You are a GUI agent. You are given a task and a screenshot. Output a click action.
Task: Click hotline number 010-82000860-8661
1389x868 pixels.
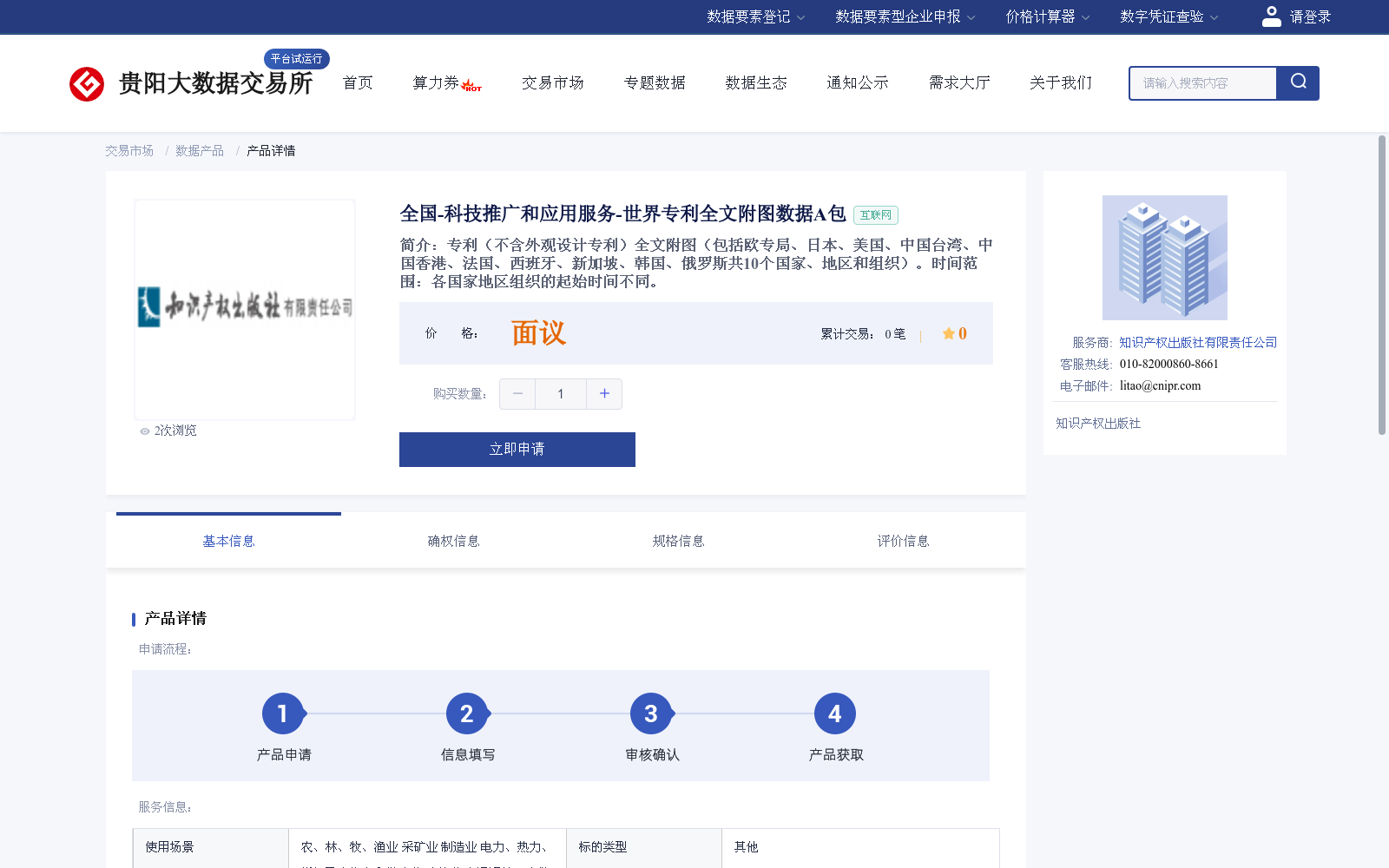point(1168,365)
